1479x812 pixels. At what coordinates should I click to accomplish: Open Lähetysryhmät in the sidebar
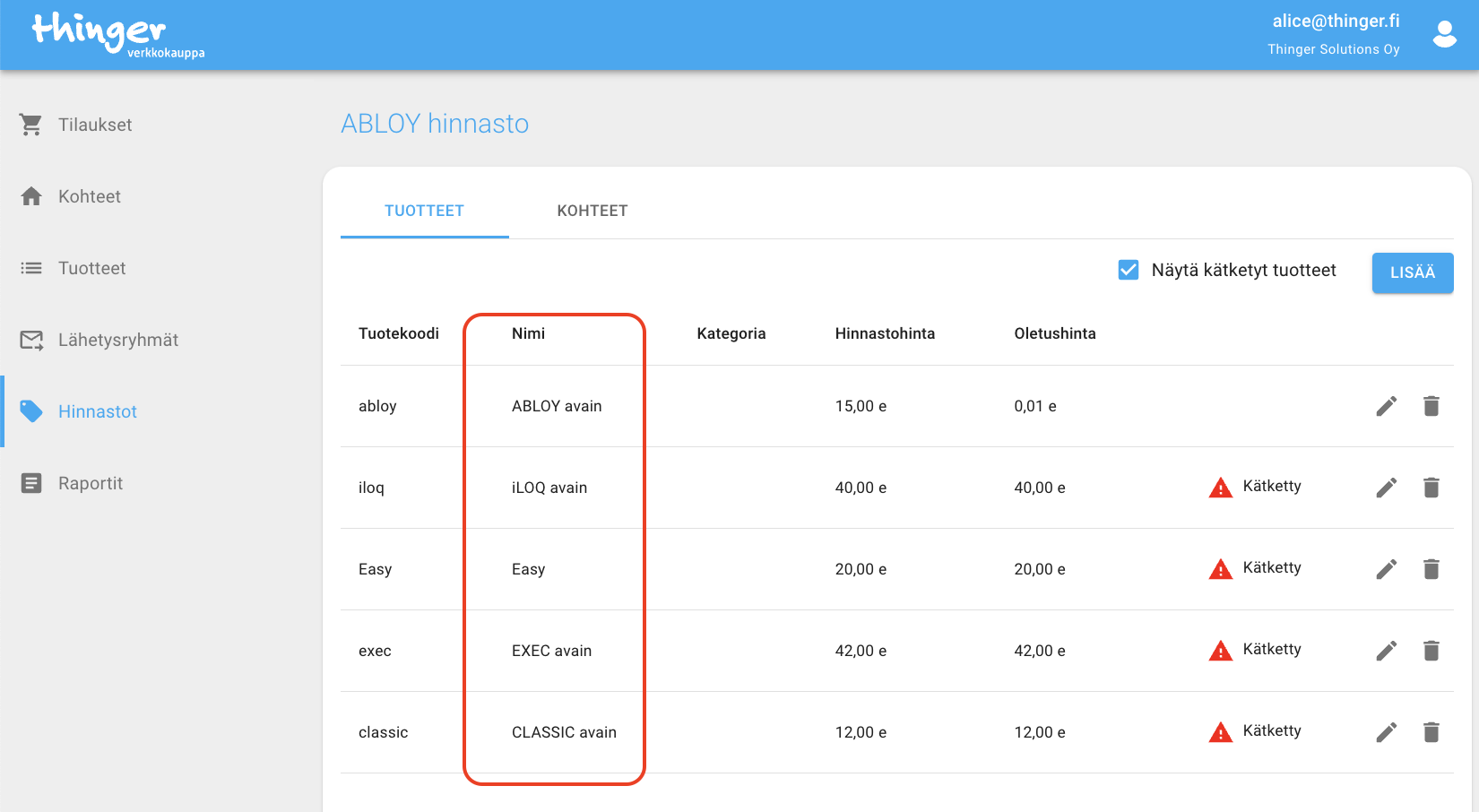(x=118, y=340)
